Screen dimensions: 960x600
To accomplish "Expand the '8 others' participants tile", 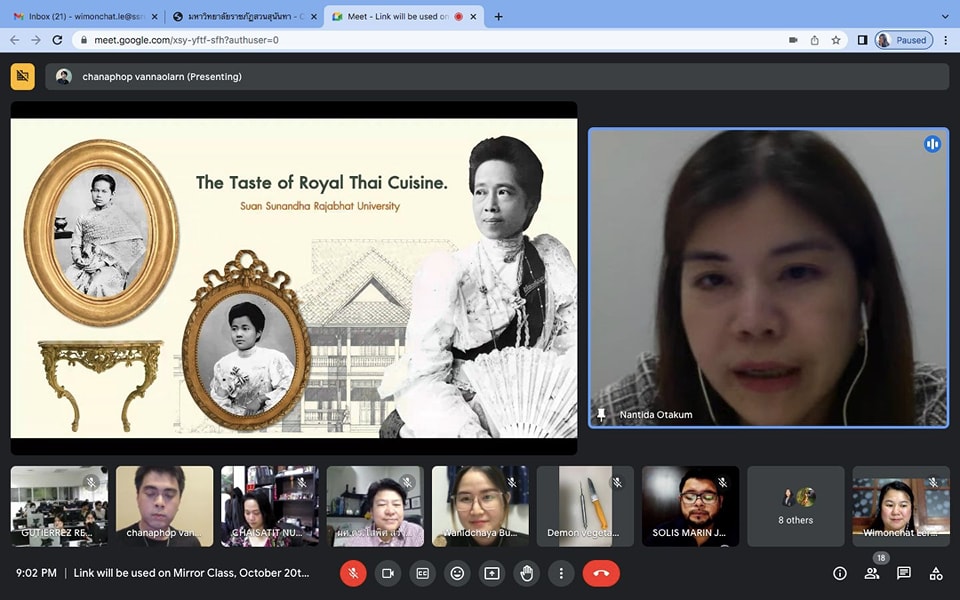I will tap(796, 506).
